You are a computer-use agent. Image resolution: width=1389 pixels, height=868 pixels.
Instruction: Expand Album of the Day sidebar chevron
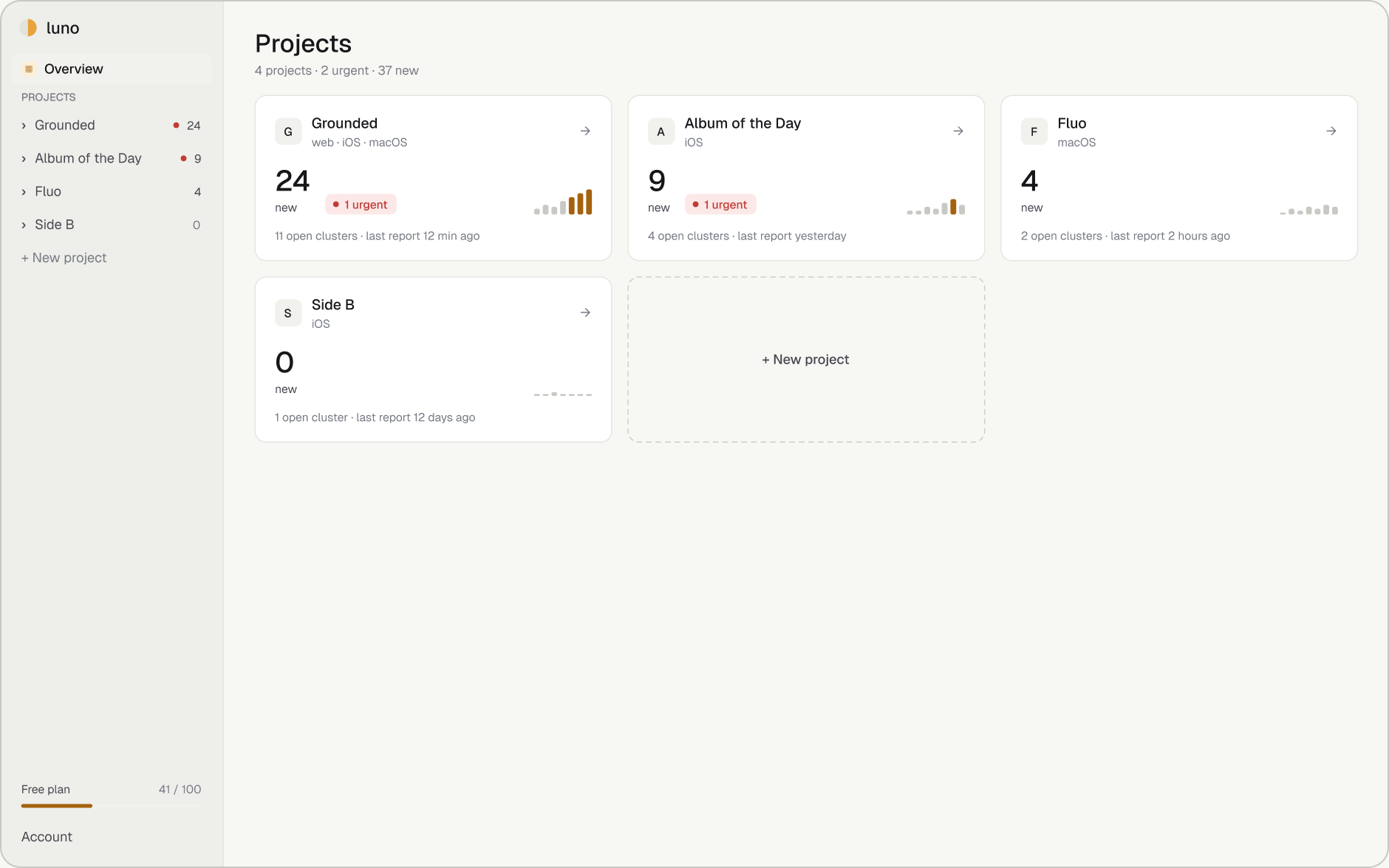(x=24, y=159)
